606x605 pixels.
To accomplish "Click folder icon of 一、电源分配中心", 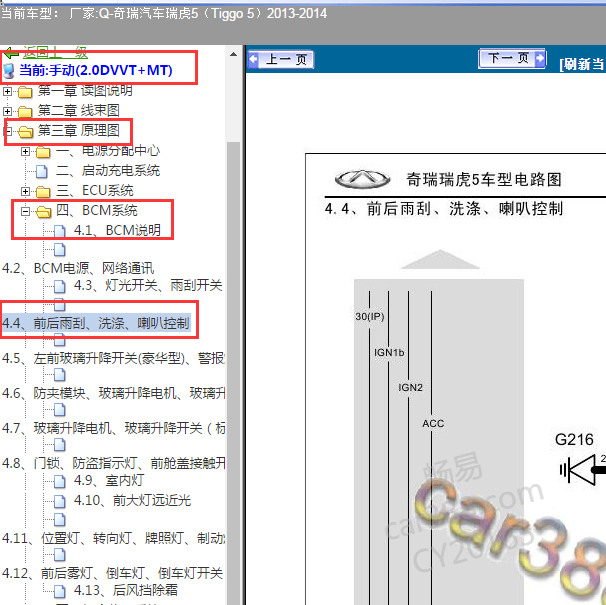I will [43, 152].
